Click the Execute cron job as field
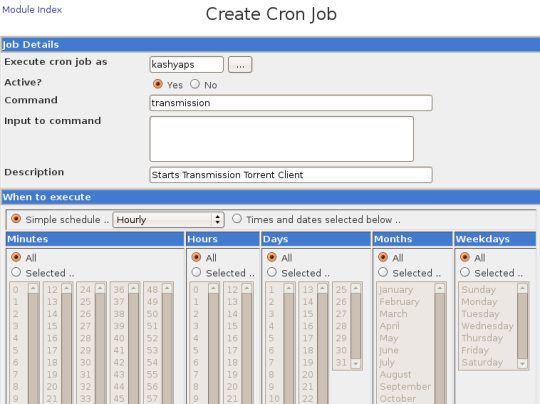Viewport: 540px width, 404px height. 187,65
